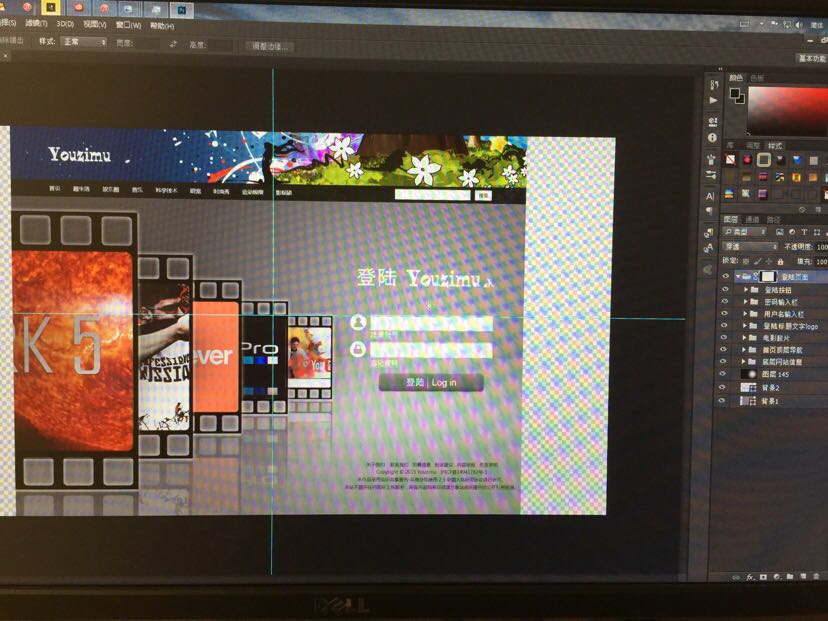Click the clear style icon in Styles panel
828x621 pixels.
click(x=730, y=159)
